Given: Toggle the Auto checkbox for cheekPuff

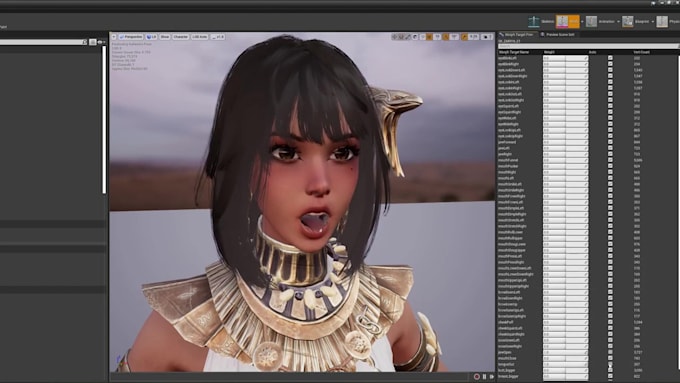Looking at the screenshot, I should (610, 322).
